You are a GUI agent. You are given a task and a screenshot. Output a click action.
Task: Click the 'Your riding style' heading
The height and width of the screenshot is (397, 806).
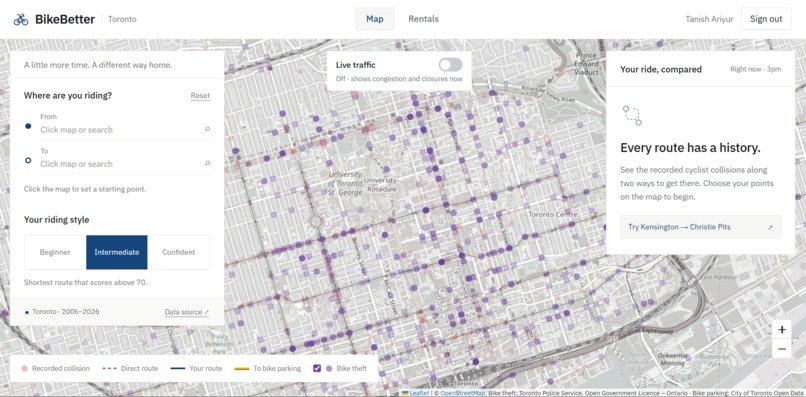click(57, 220)
